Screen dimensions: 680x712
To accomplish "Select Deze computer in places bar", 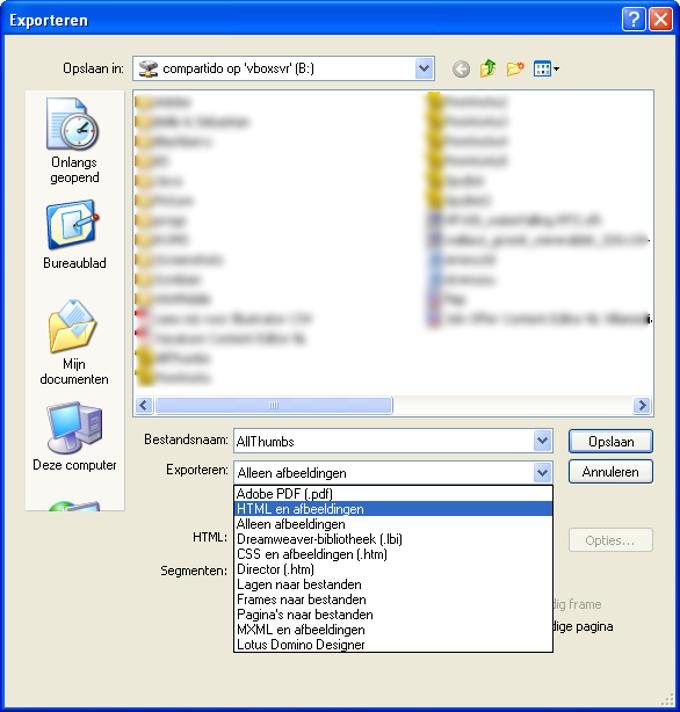I will 74,437.
